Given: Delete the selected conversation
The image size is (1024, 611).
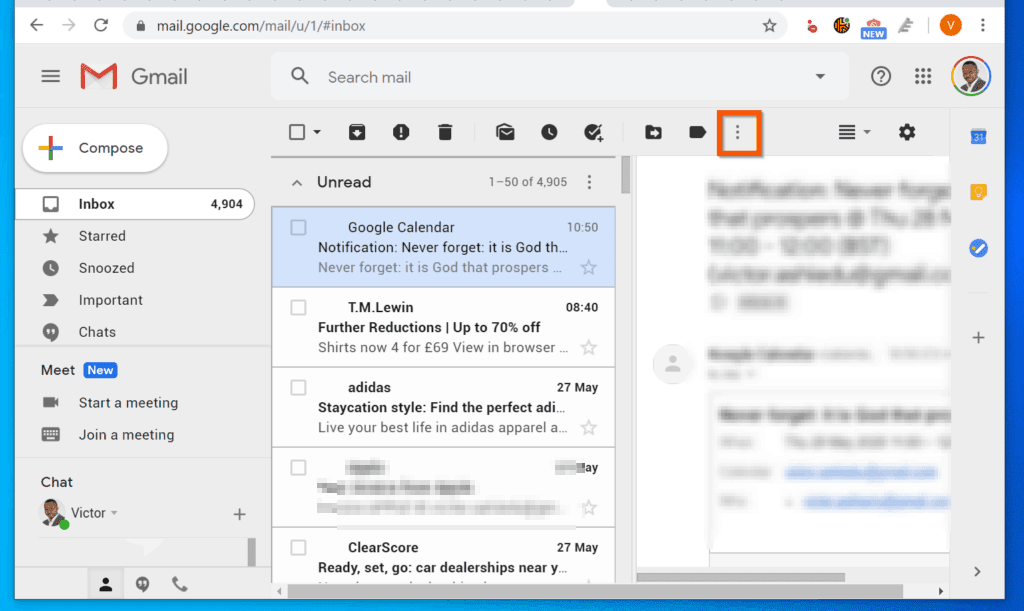Looking at the screenshot, I should [x=445, y=131].
